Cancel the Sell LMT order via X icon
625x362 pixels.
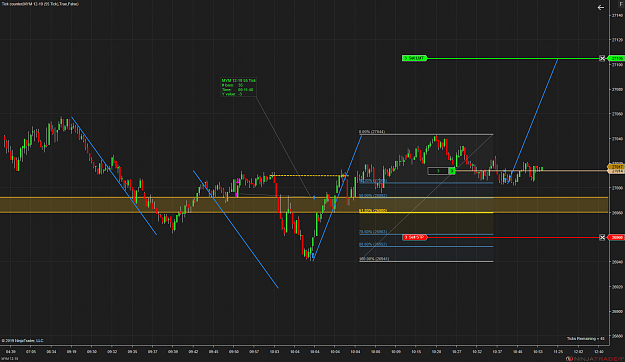pyautogui.click(x=602, y=58)
